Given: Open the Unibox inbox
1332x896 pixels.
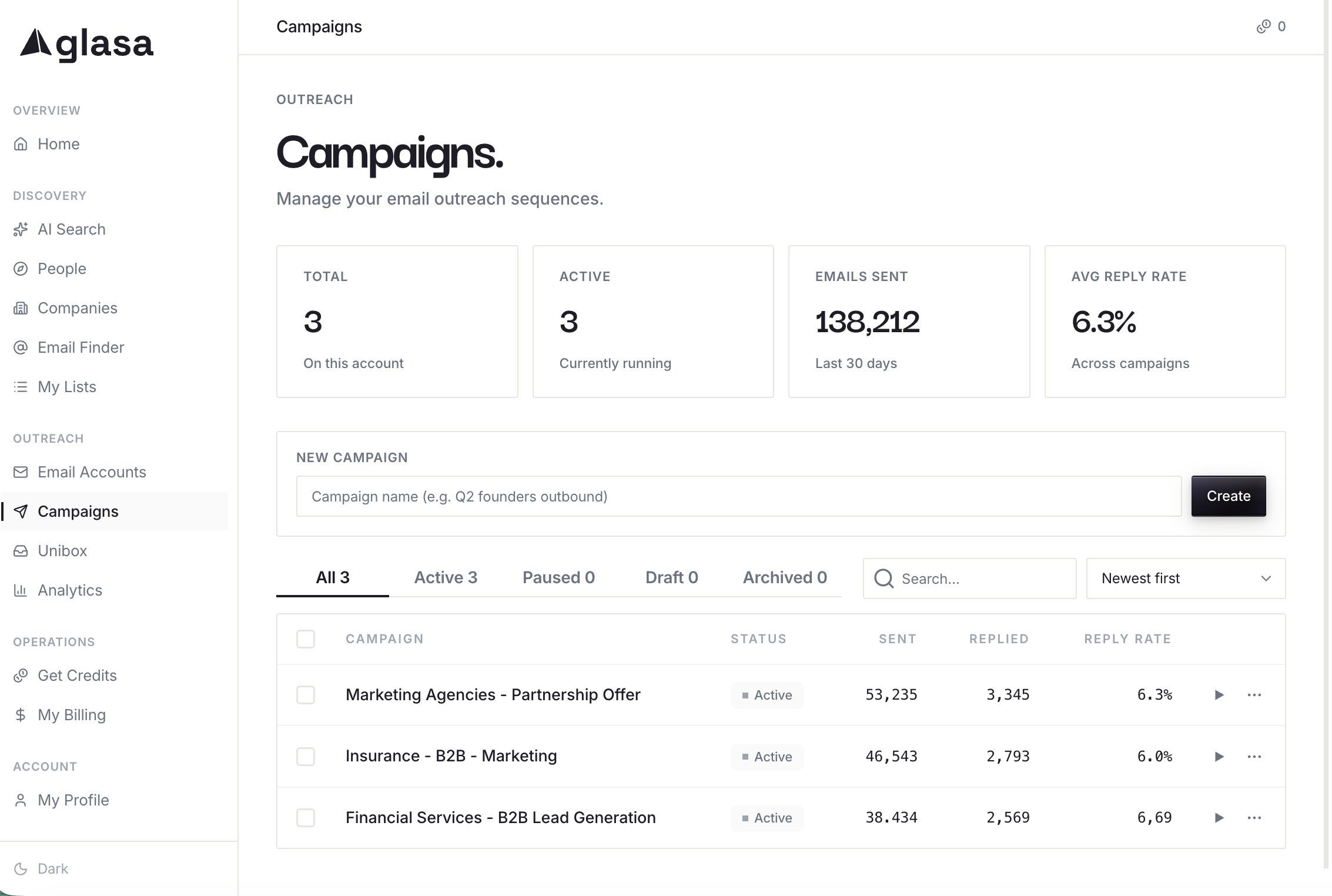Looking at the screenshot, I should coord(114,551).
